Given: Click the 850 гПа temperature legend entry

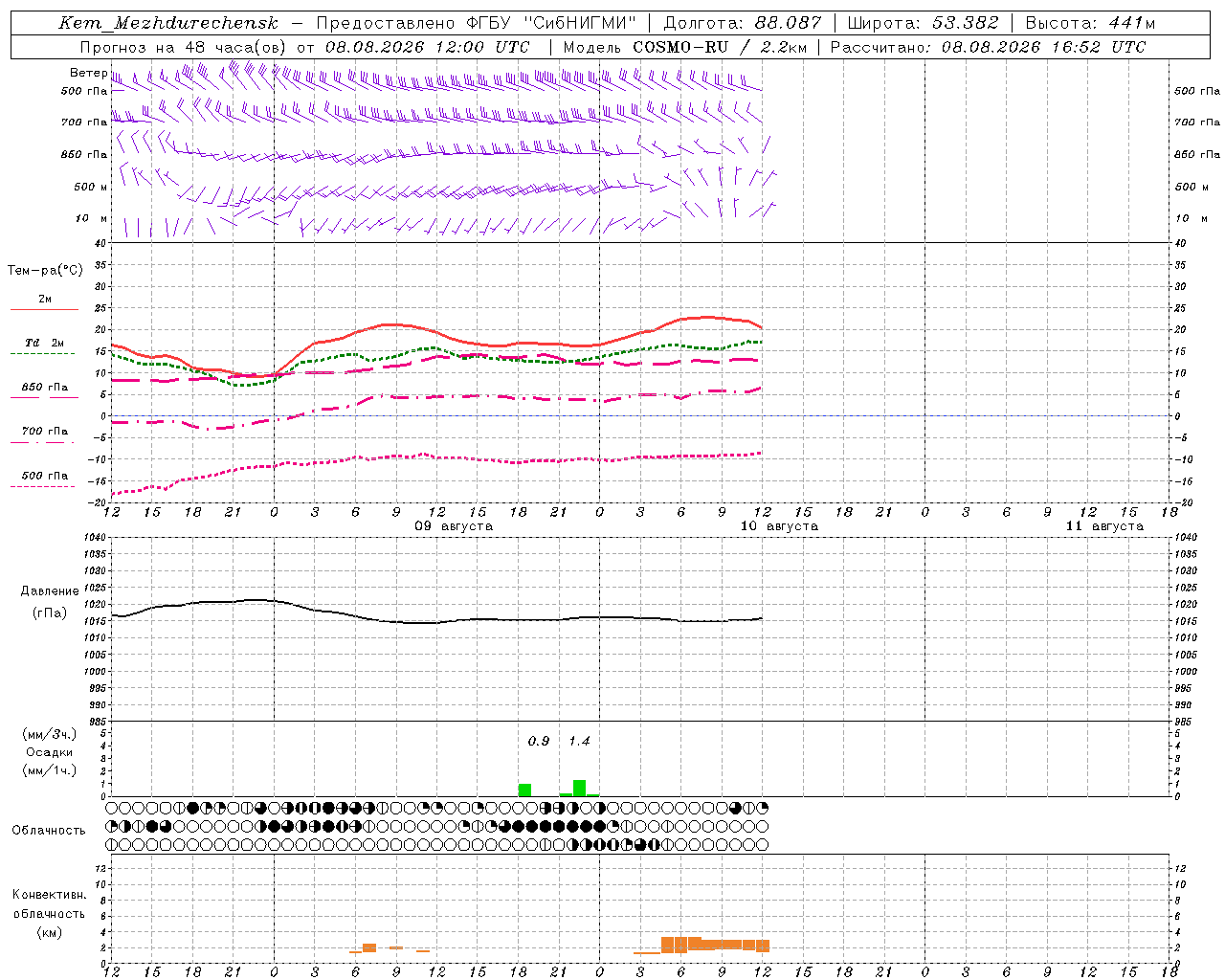Looking at the screenshot, I should (44, 391).
